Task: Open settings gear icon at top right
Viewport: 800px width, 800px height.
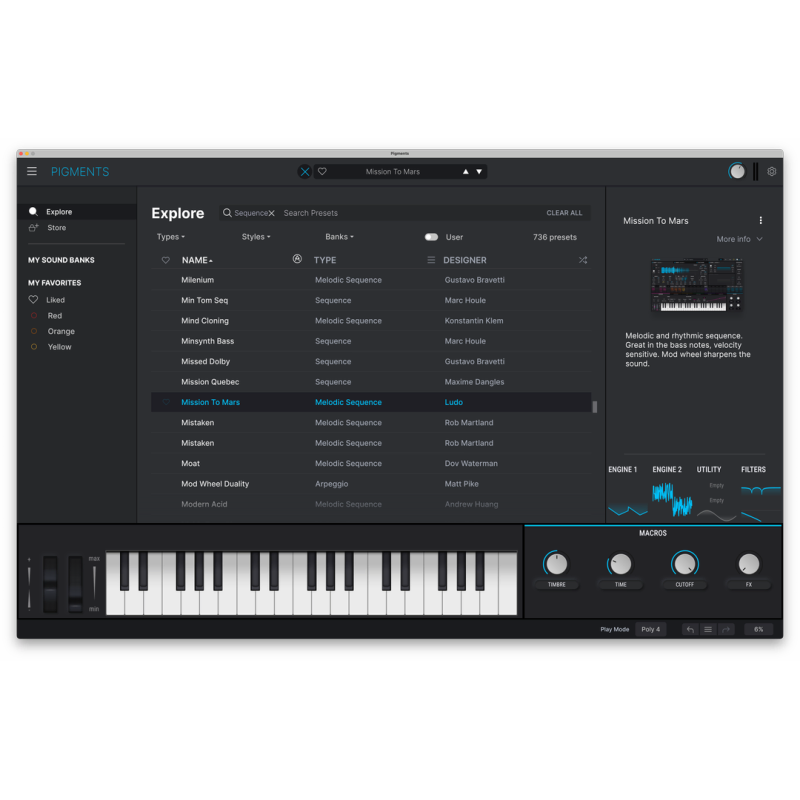Action: coord(771,171)
